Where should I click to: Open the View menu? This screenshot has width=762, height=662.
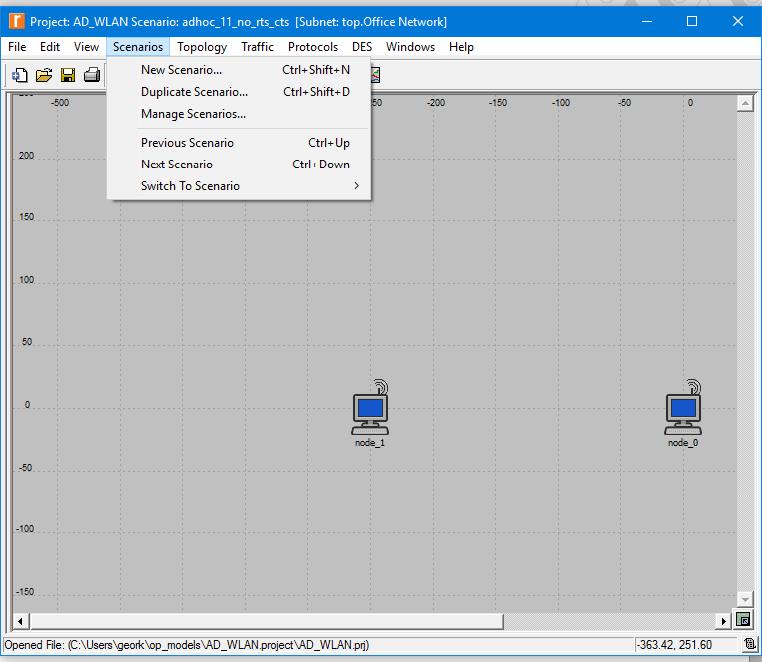[86, 47]
